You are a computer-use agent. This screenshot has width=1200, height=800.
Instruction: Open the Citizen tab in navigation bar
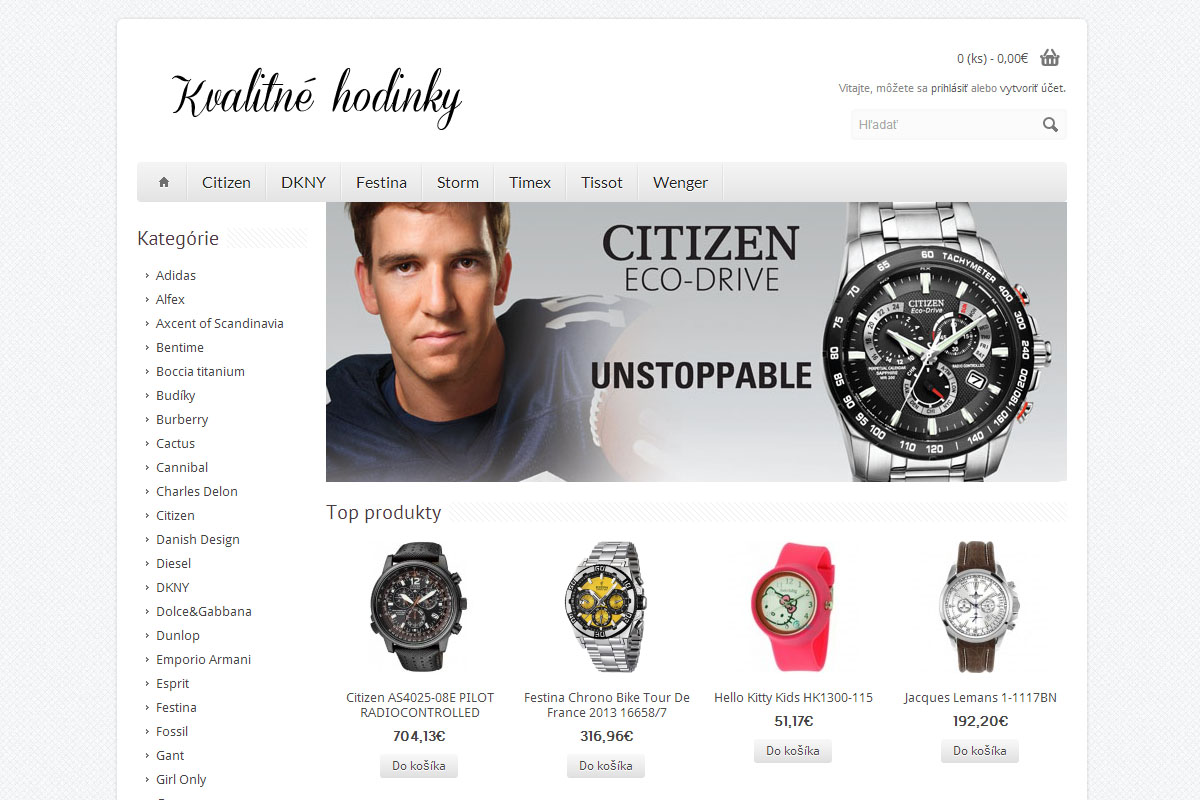click(x=226, y=182)
